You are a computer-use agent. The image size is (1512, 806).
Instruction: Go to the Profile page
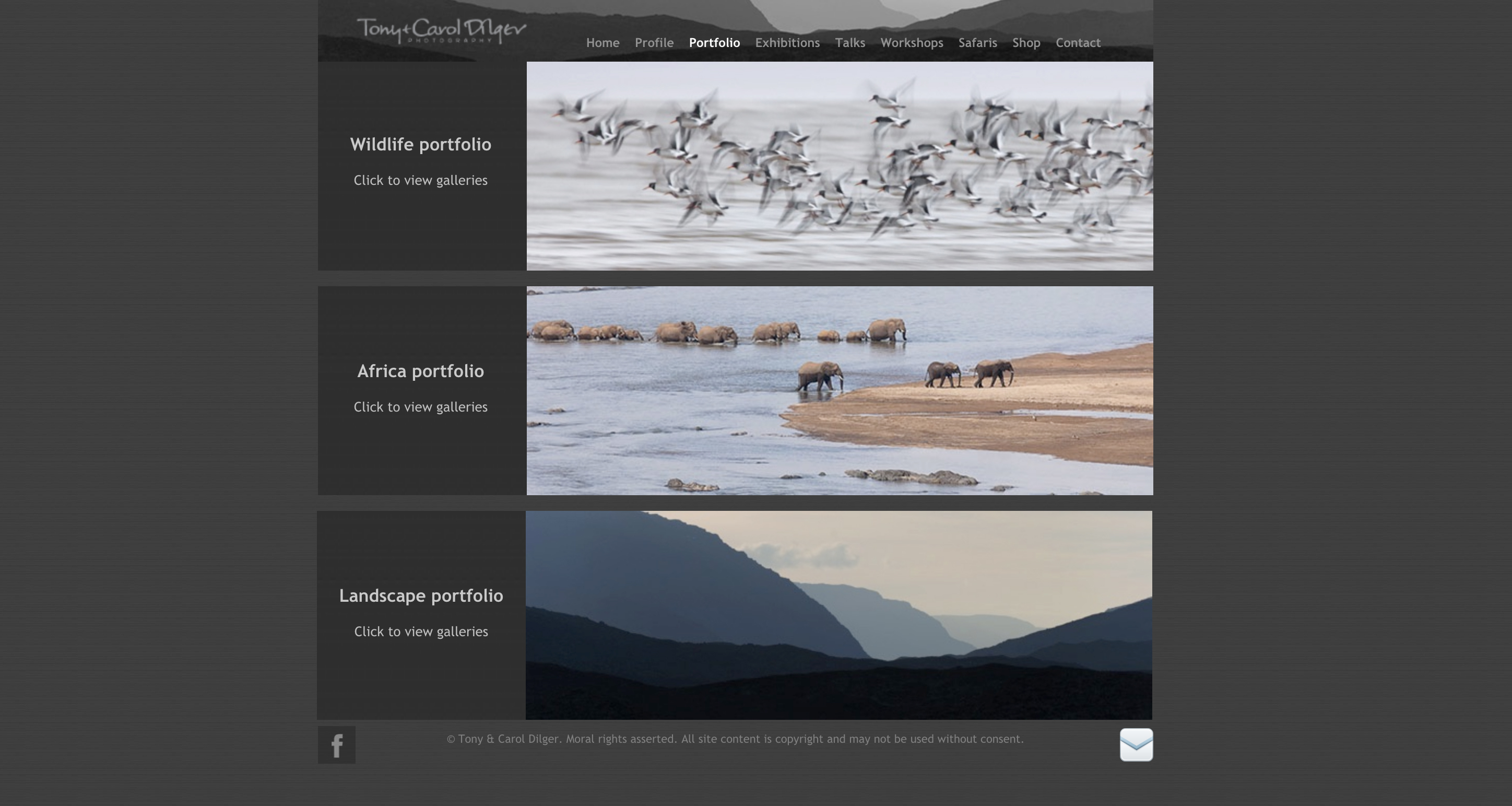pyautogui.click(x=654, y=43)
